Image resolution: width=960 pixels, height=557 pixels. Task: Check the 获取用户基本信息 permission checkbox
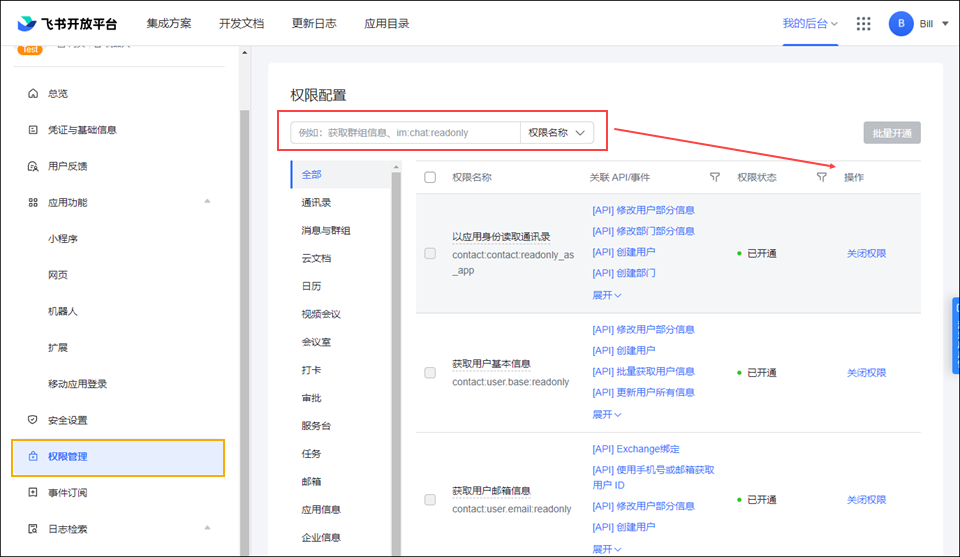click(430, 372)
